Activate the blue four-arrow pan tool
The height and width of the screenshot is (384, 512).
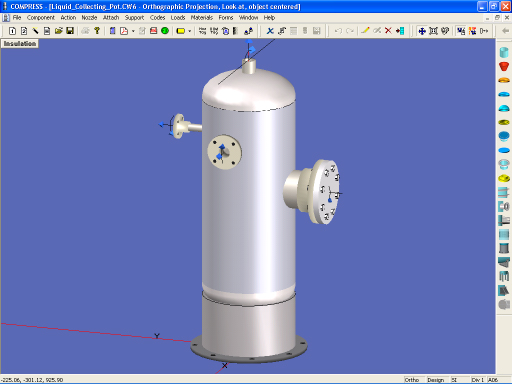(422, 31)
